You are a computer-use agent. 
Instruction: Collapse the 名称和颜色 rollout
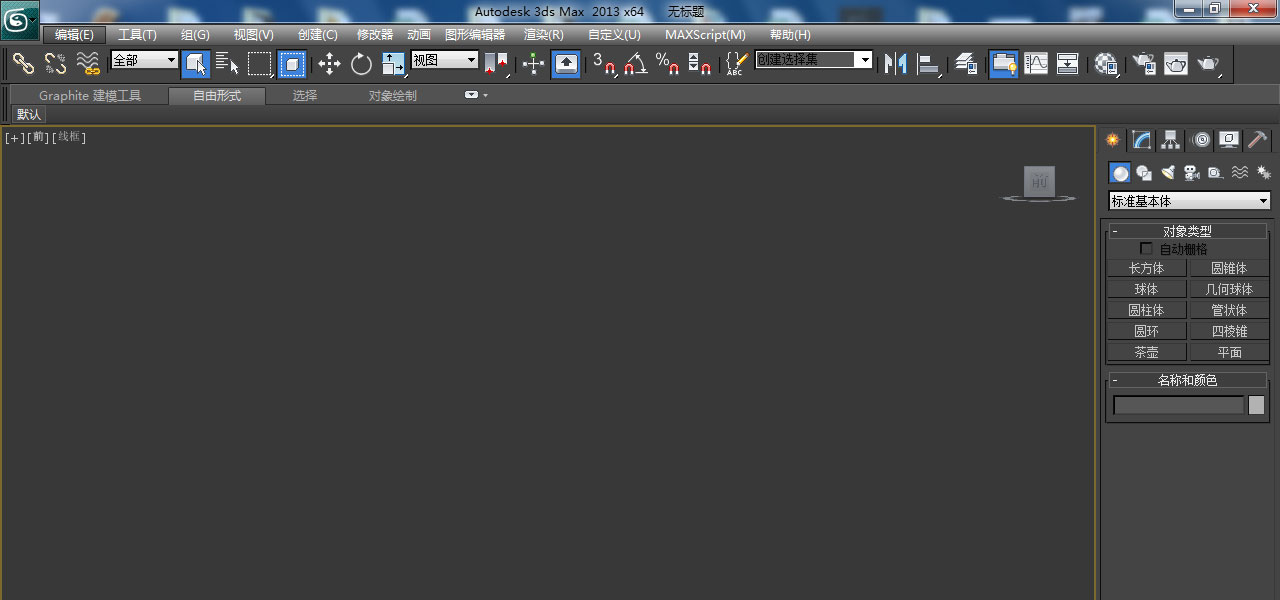[1187, 380]
